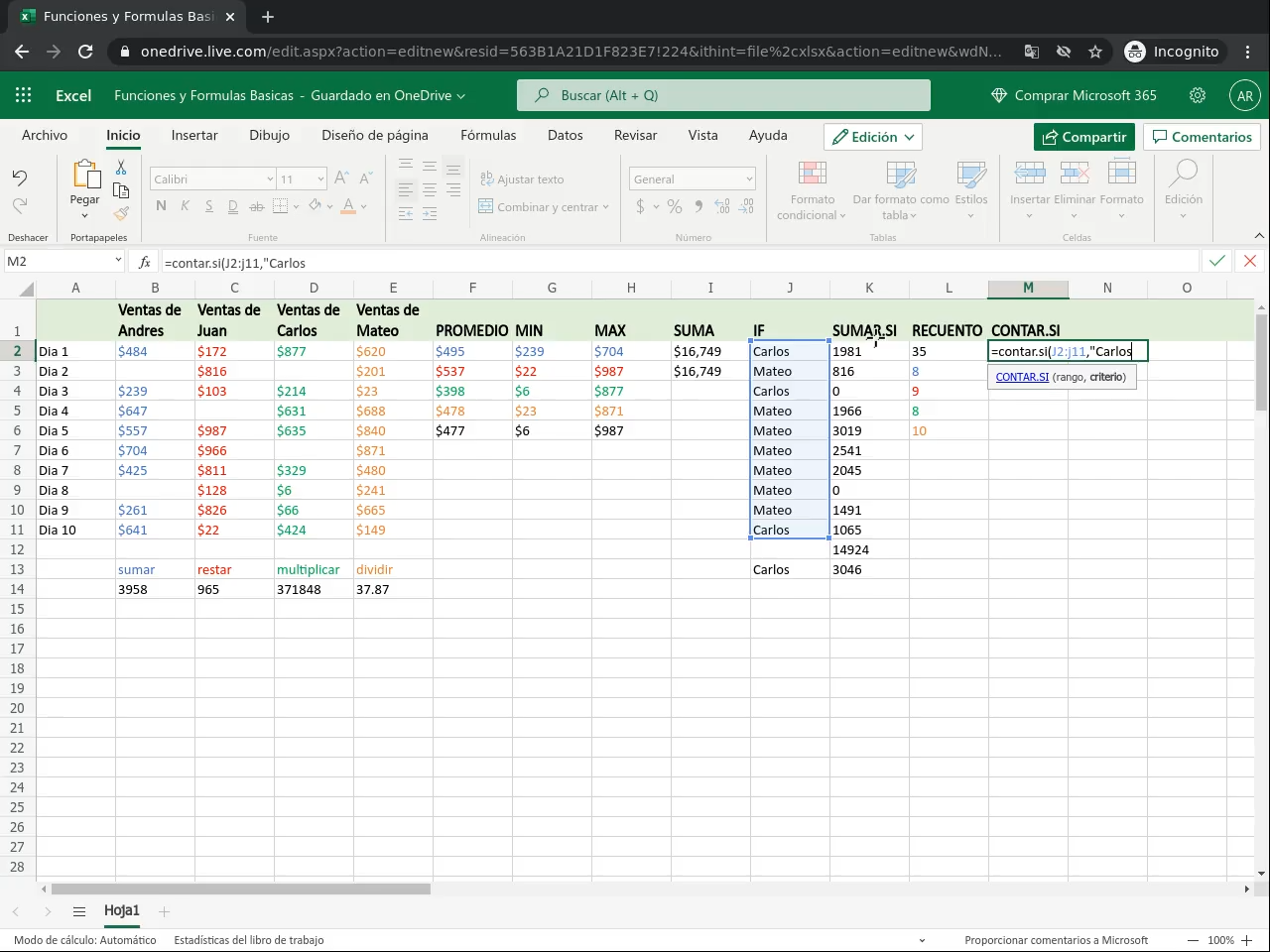
Task: Click the CONTAR.SI function tooltip link
Action: (1022, 377)
